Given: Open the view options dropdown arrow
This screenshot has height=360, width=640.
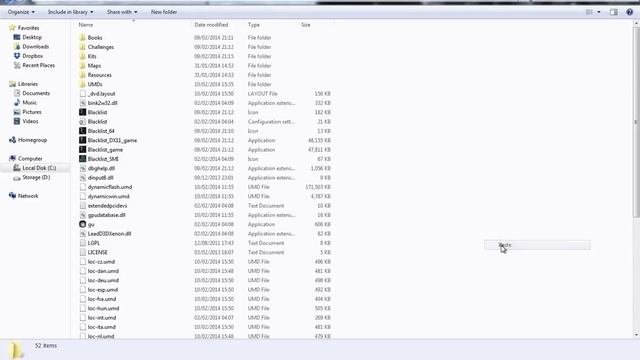Looking at the screenshot, I should 599,12.
